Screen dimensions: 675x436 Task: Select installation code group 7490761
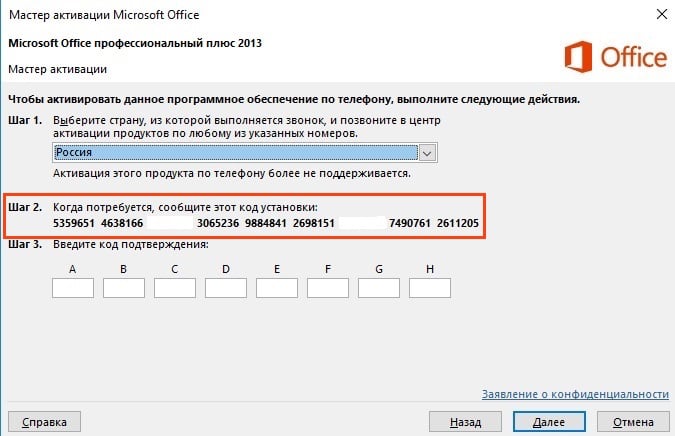coord(410,223)
